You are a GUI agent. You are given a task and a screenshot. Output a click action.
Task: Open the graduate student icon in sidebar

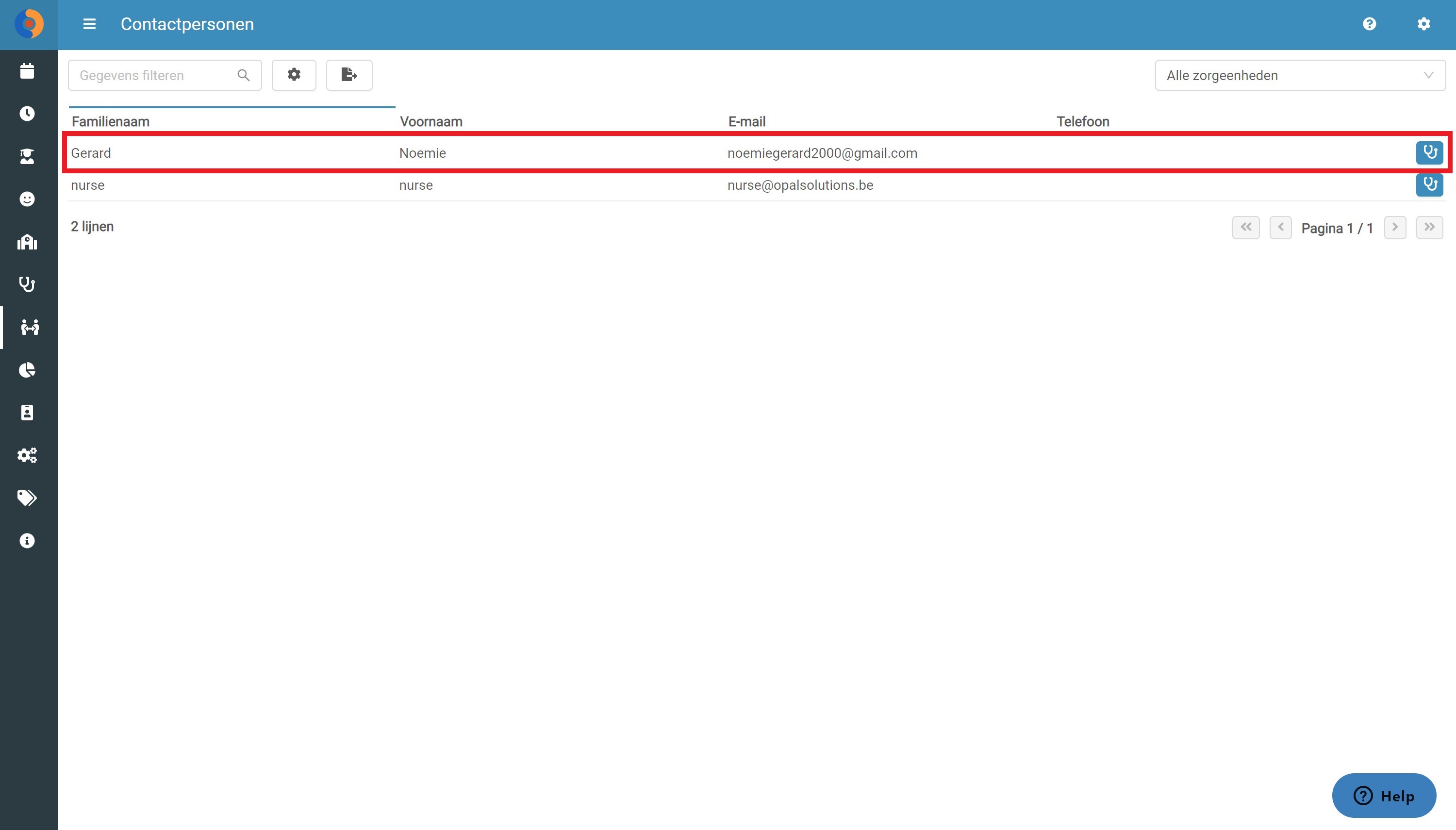coord(27,156)
